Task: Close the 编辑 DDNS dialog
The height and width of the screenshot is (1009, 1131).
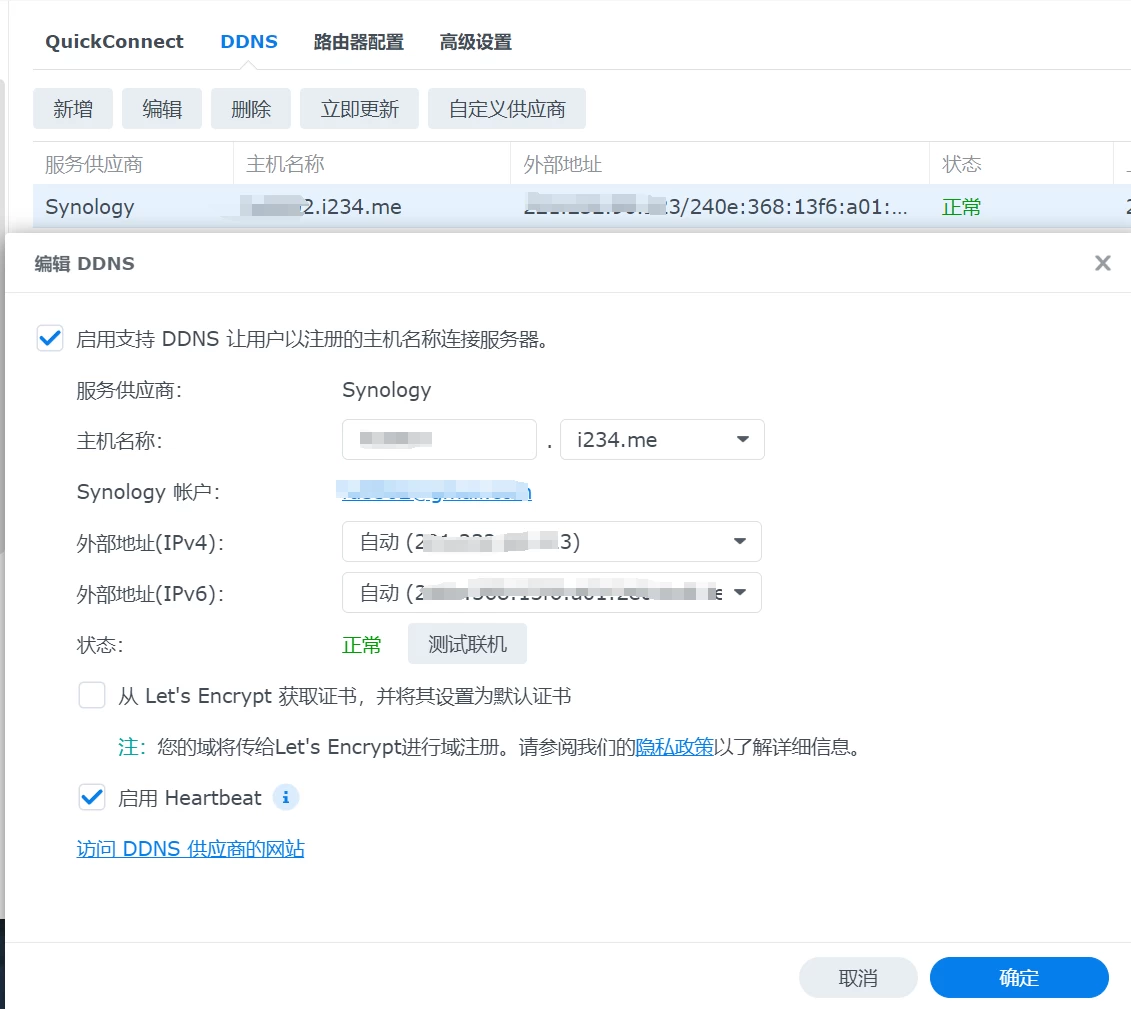Action: (1102, 263)
